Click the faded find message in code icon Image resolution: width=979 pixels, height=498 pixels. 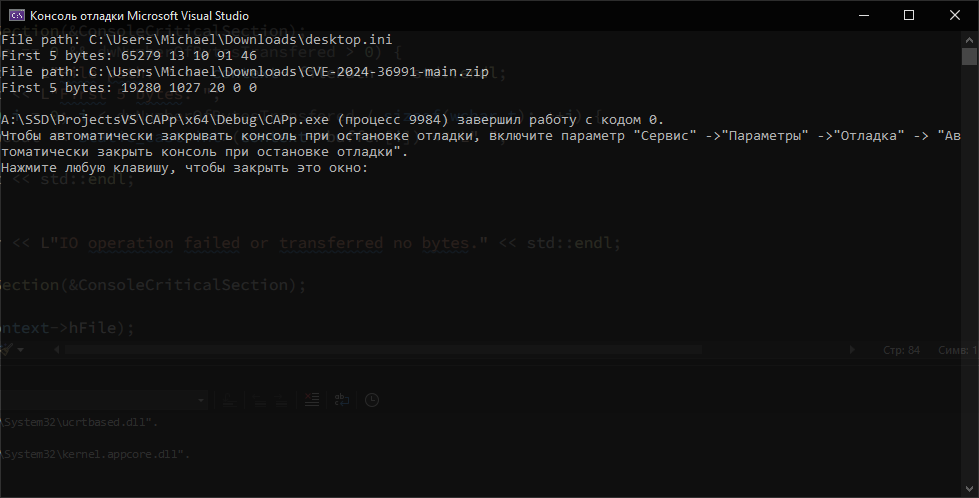click(229, 400)
